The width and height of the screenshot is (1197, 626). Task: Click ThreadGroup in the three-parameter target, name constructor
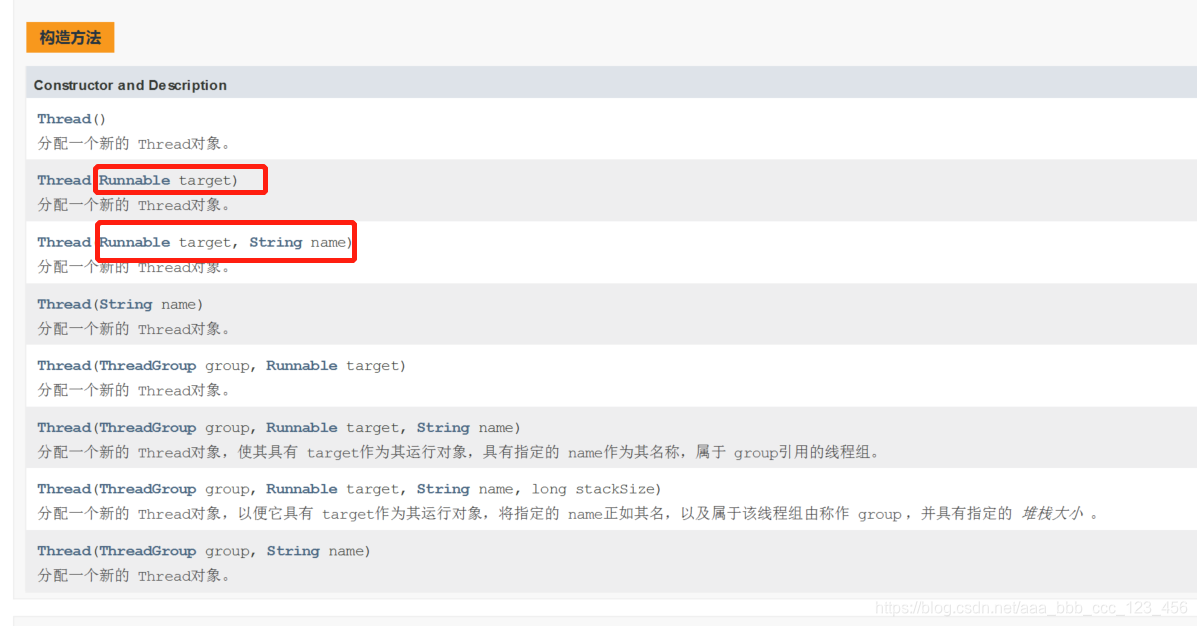[x=147, y=428]
